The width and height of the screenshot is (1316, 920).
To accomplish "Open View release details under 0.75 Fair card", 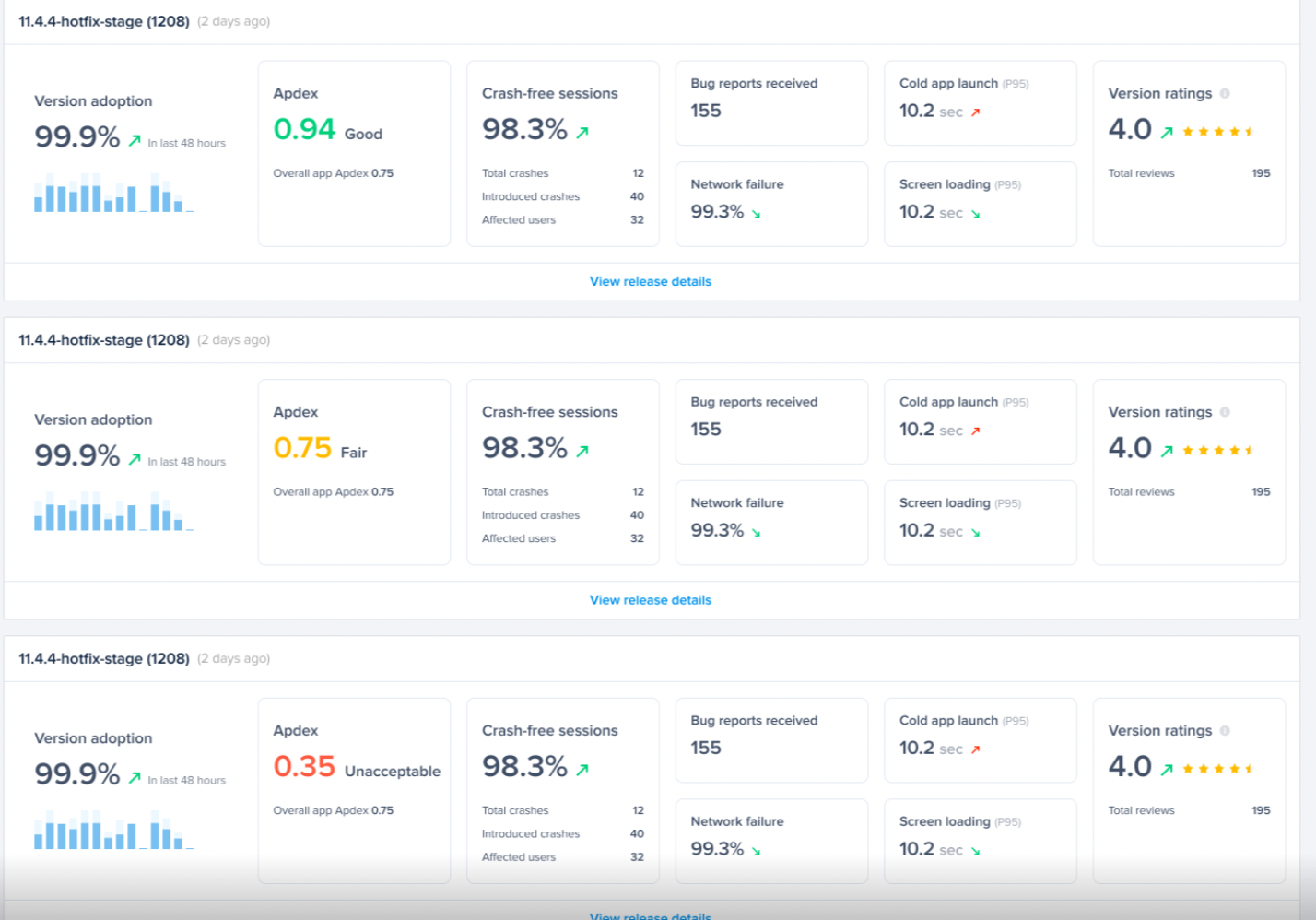I will tap(651, 600).
